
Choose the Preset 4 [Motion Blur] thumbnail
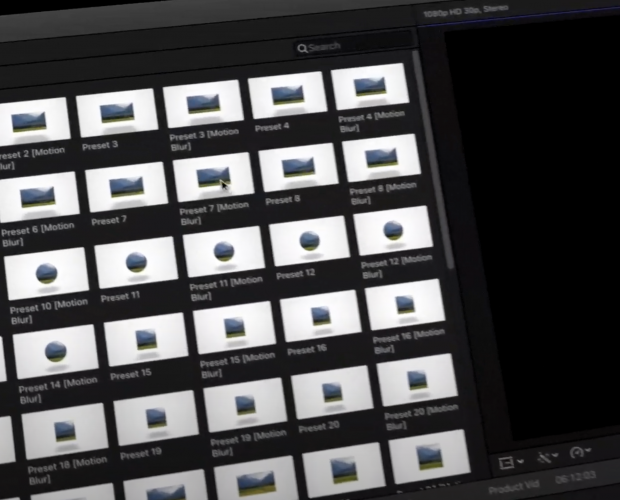tap(370, 86)
